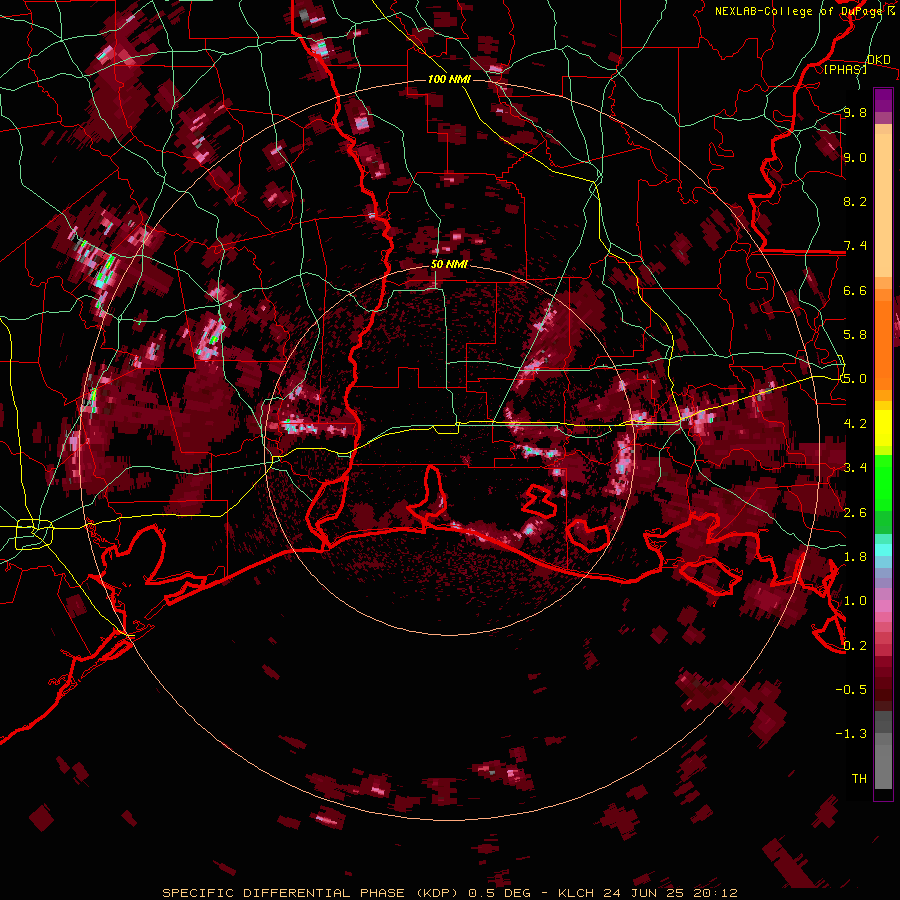Image resolution: width=900 pixels, height=900 pixels.
Task: Click the TH threshold label on scale
Action: tap(859, 779)
